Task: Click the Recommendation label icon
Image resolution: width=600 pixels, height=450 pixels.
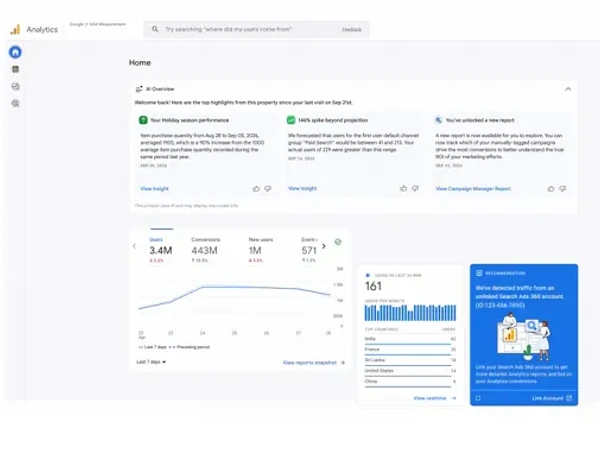Action: [479, 273]
